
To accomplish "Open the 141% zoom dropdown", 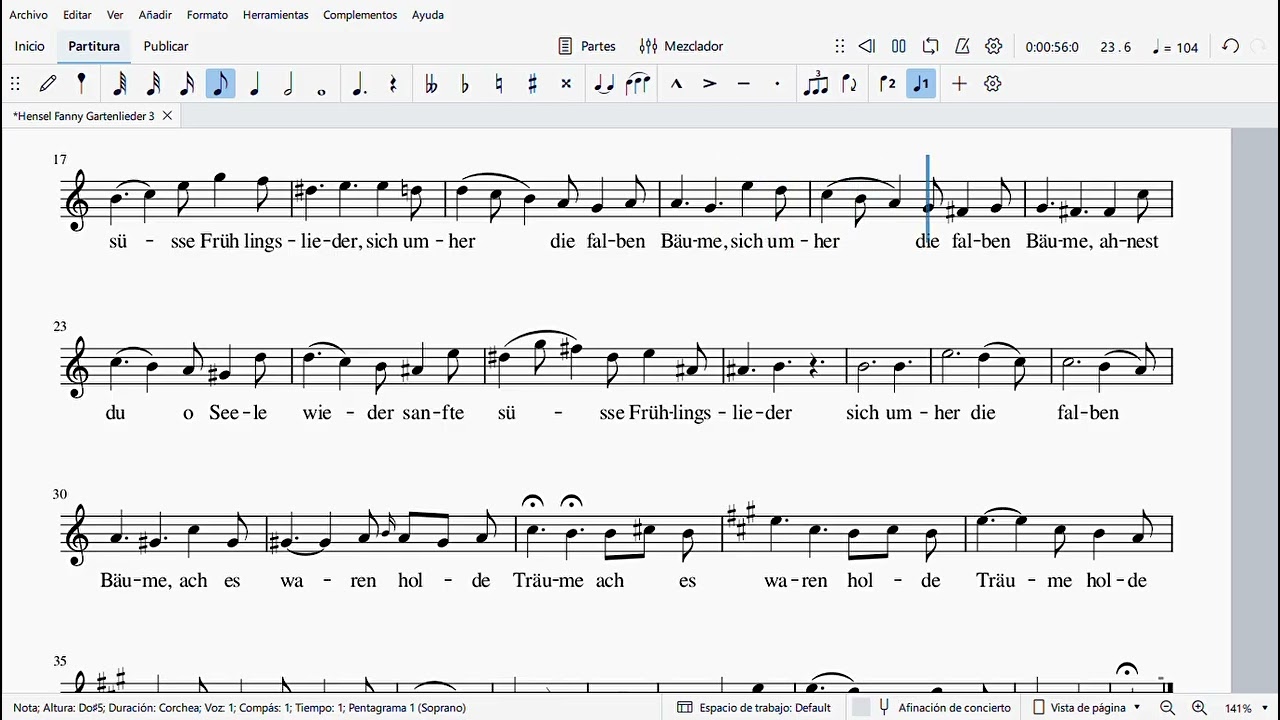I will [1245, 708].
